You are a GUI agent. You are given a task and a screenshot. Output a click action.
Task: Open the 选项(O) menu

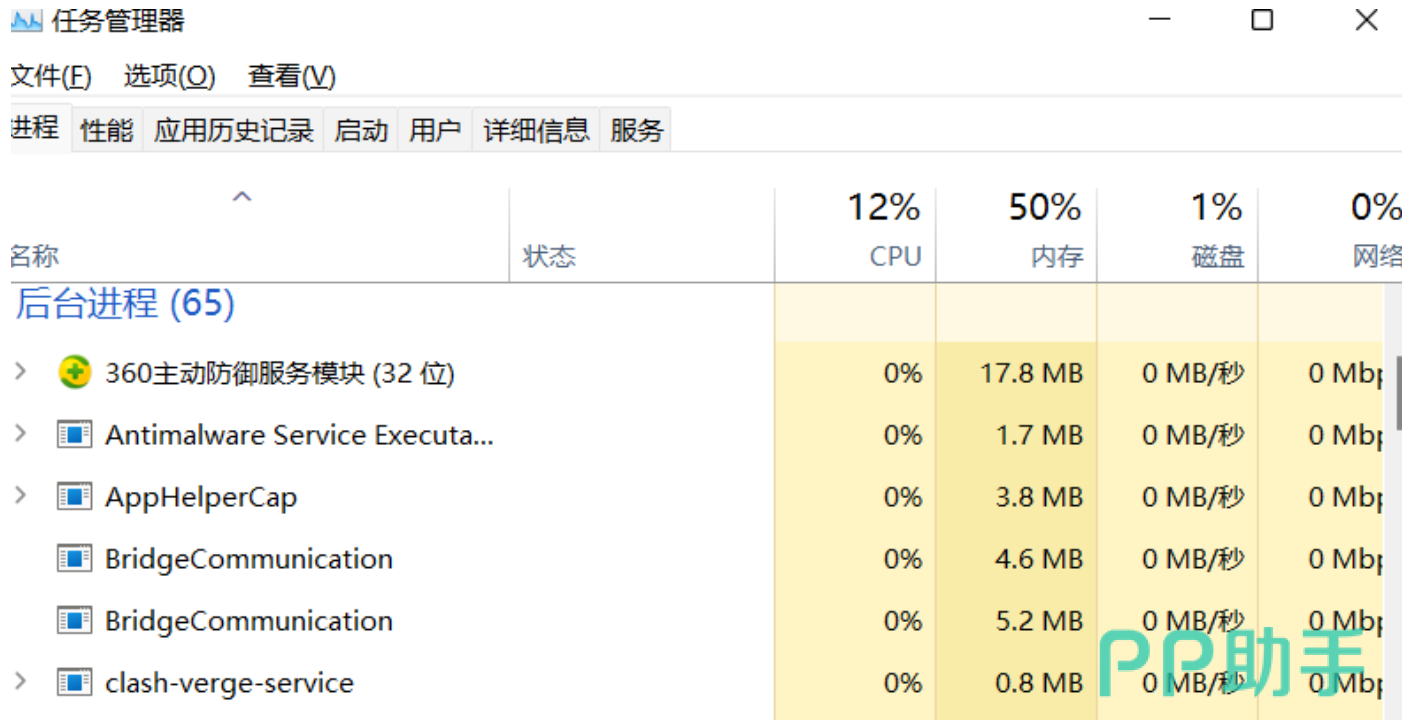pyautogui.click(x=169, y=76)
